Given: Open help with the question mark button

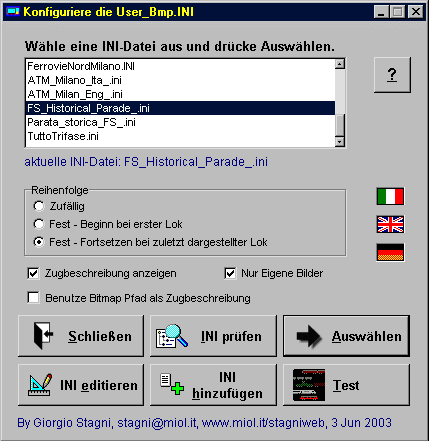Looking at the screenshot, I should click(392, 75).
